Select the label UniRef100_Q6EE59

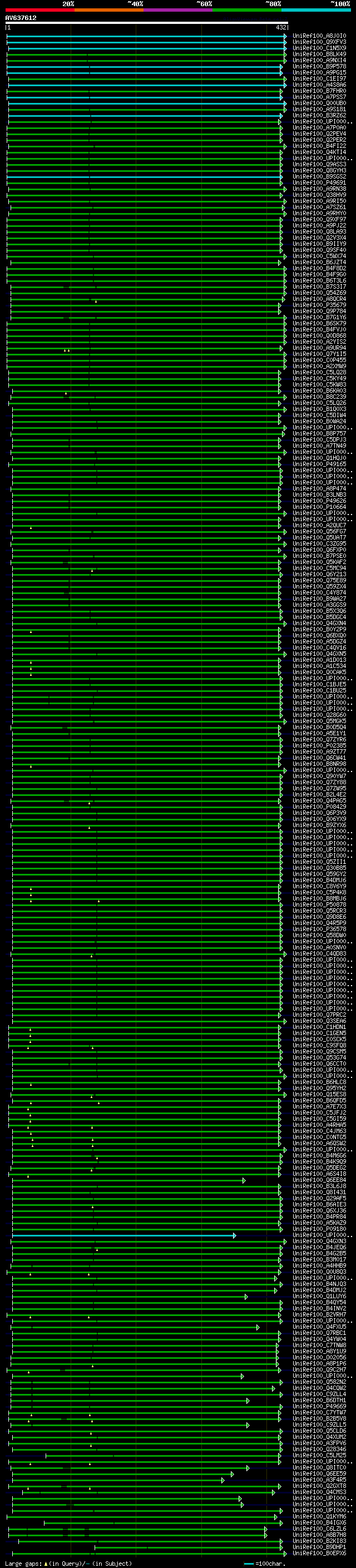(319, 1473)
